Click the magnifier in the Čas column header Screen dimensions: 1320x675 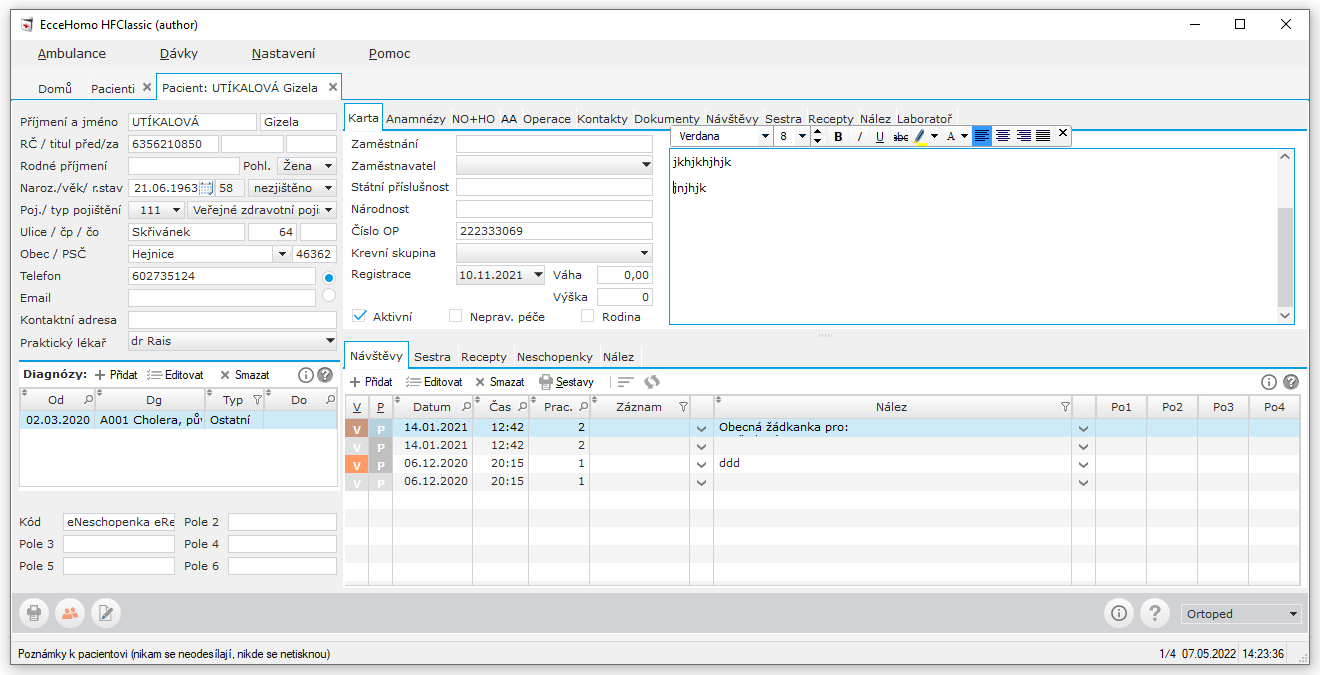pos(521,407)
